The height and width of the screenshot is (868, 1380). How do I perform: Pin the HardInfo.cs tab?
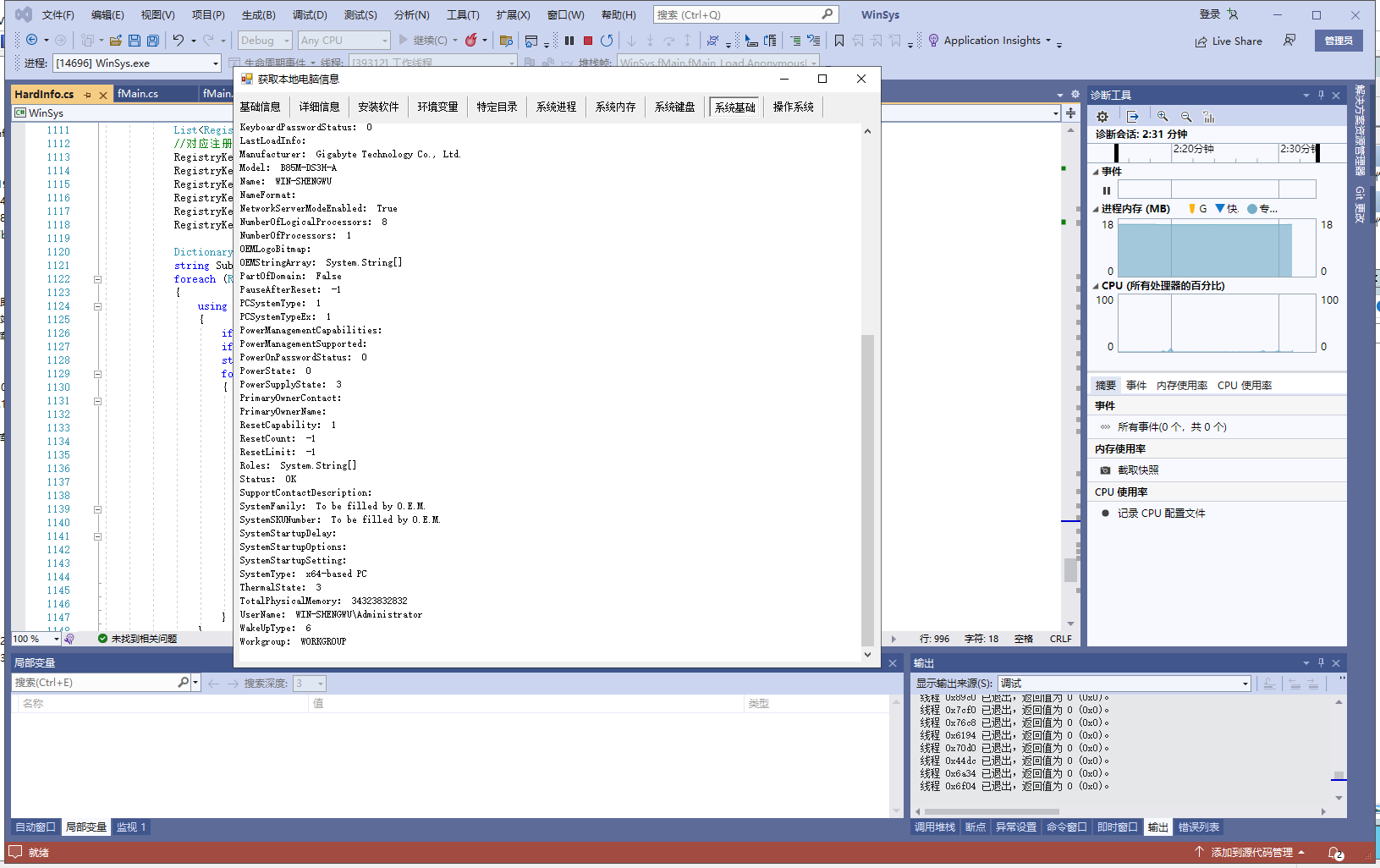[87, 95]
